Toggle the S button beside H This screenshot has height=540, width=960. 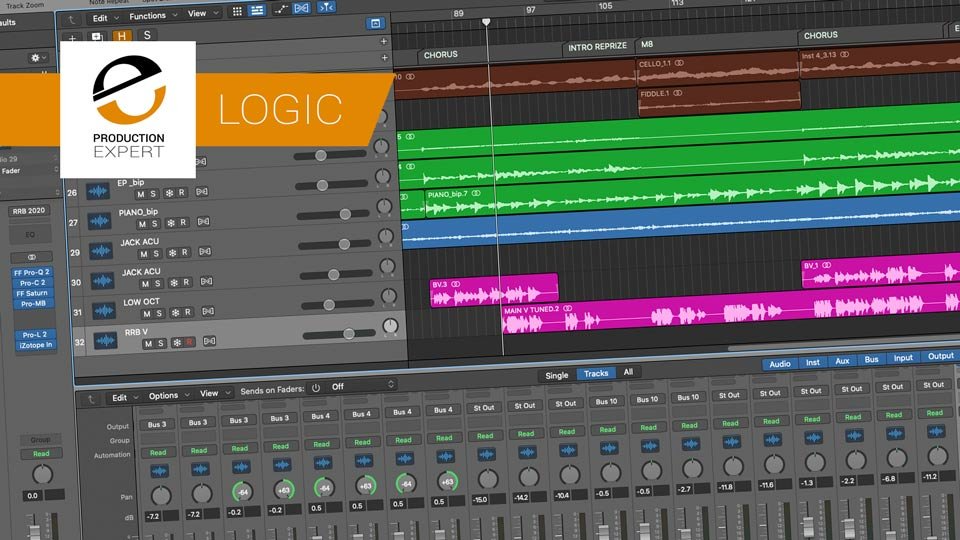pos(147,35)
